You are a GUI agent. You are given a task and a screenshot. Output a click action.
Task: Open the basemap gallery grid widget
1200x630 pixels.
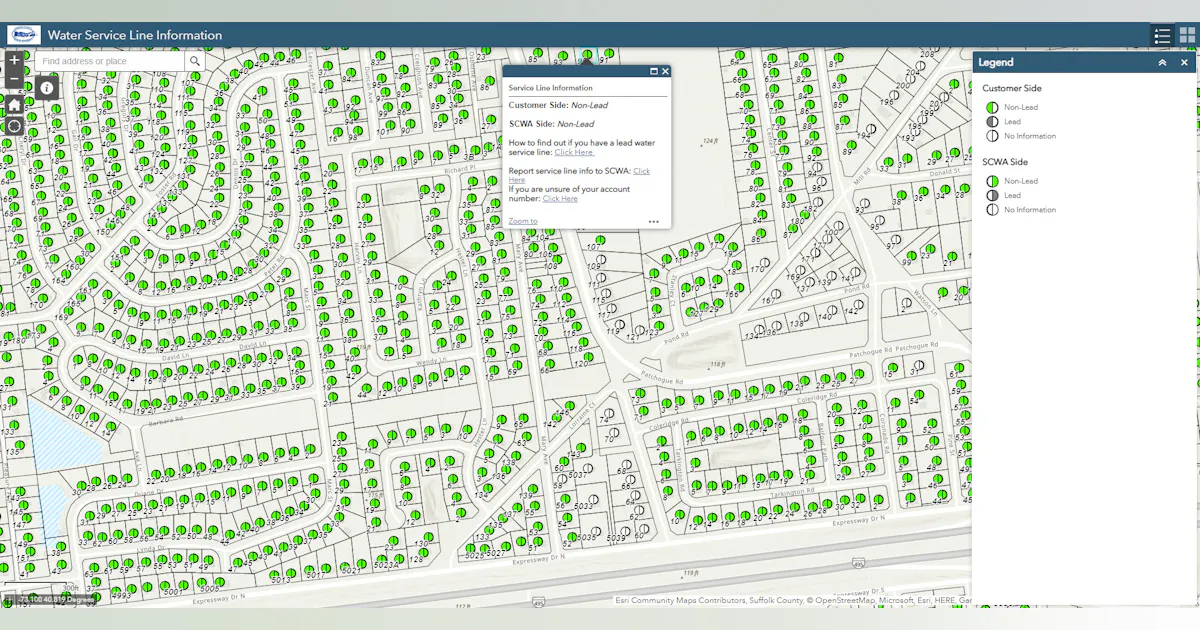coord(1187,36)
